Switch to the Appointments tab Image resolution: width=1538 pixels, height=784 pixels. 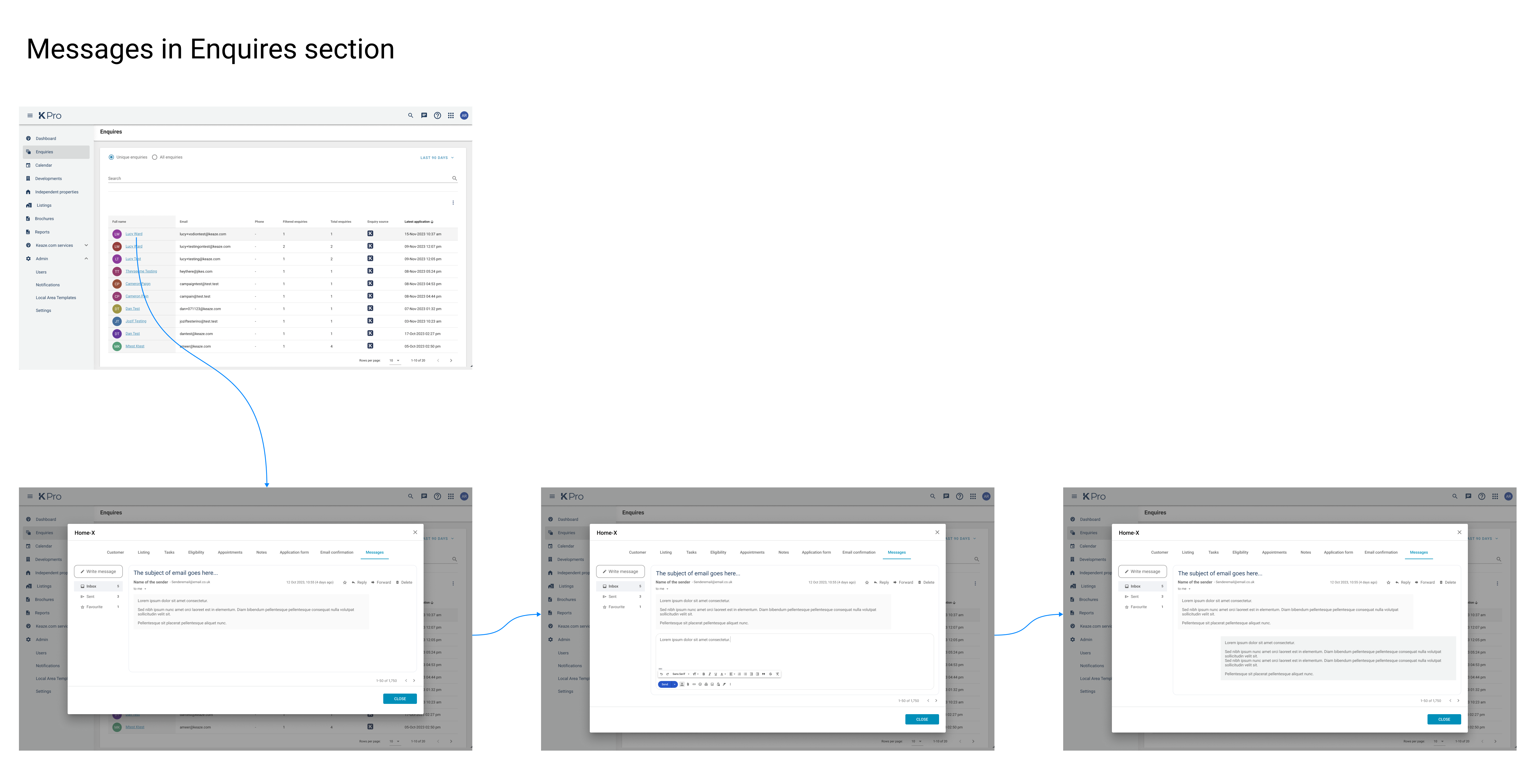pyautogui.click(x=752, y=553)
